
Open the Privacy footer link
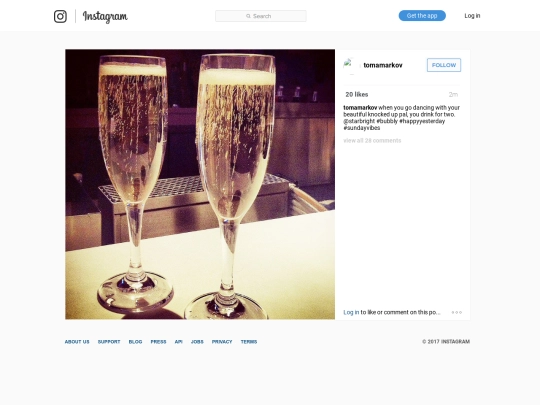(x=222, y=342)
